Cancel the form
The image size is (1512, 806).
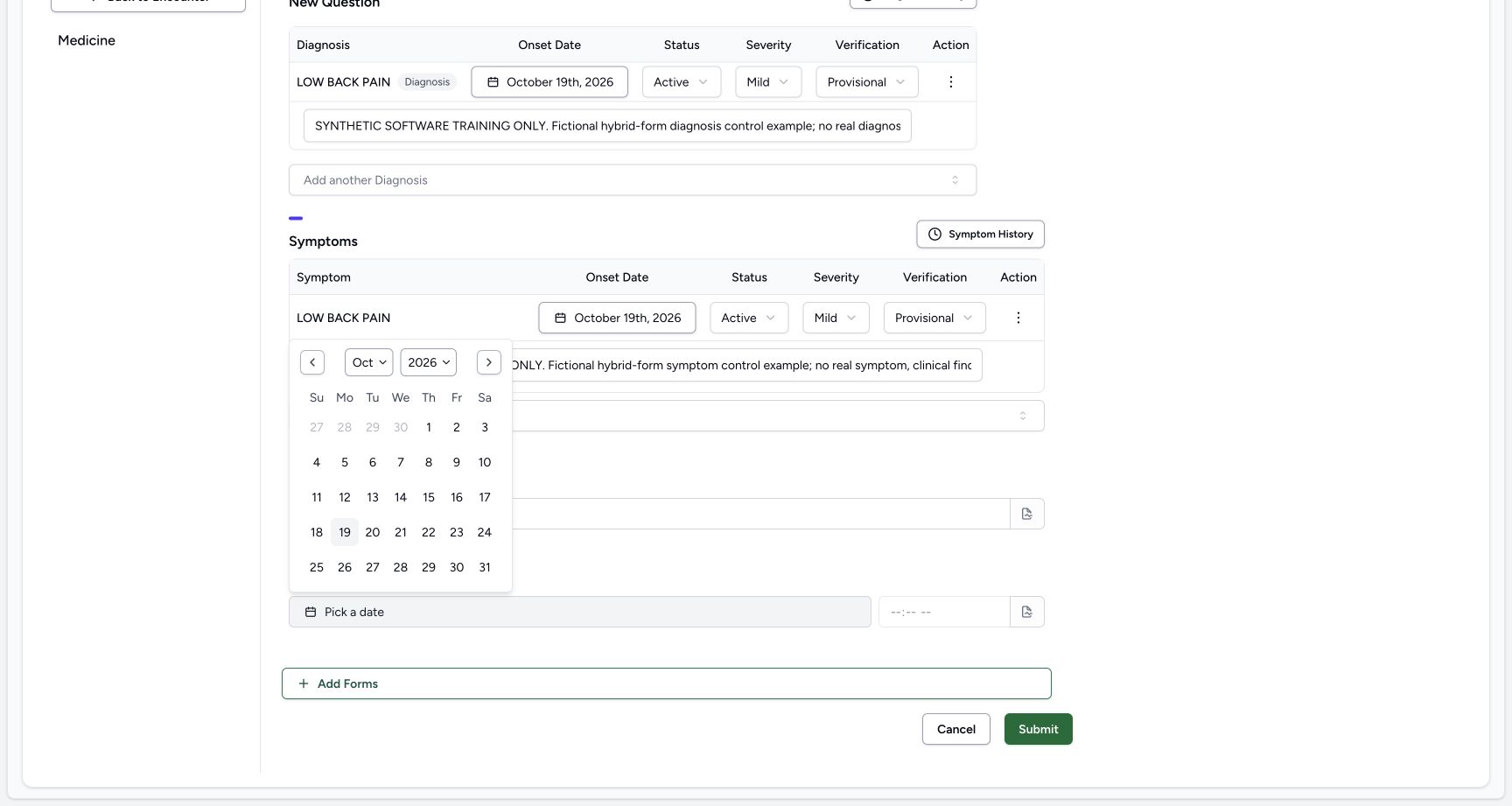pyautogui.click(x=956, y=729)
